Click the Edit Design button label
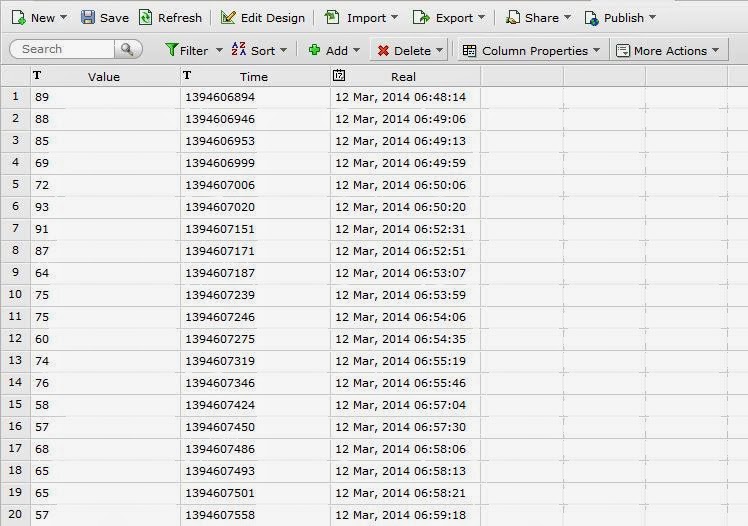Viewport: 748px width, 526px height. [273, 18]
